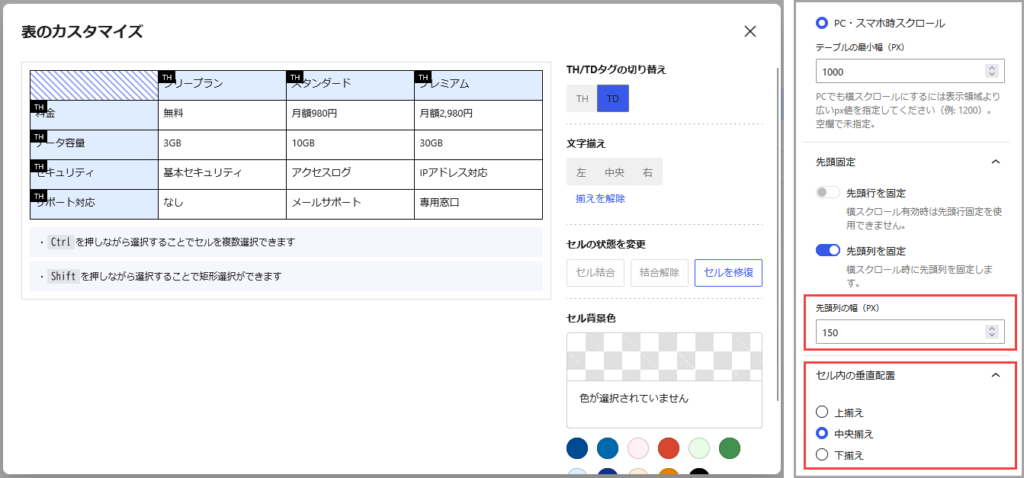Unmerge cells with 結合解除 button

click(660, 273)
